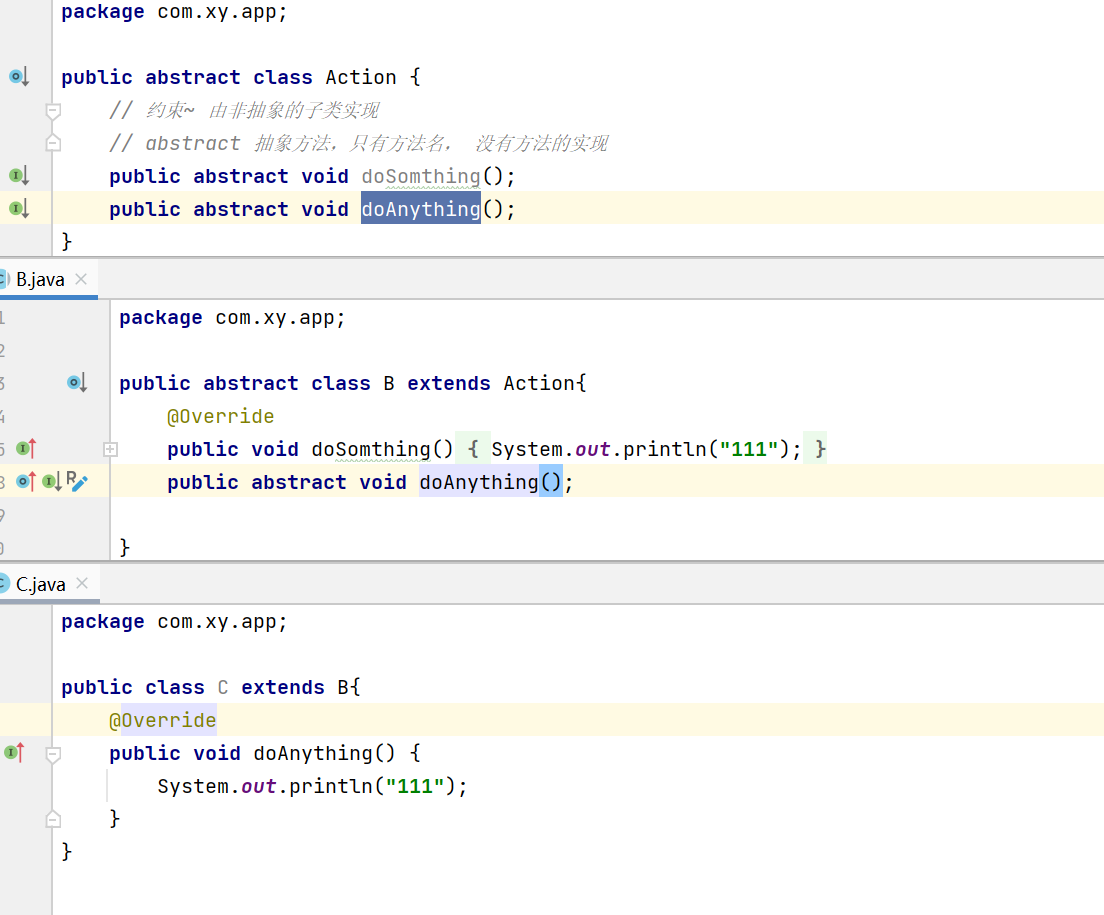Click out field in B.java System.out
This screenshot has height=915, width=1104.
[x=592, y=449]
